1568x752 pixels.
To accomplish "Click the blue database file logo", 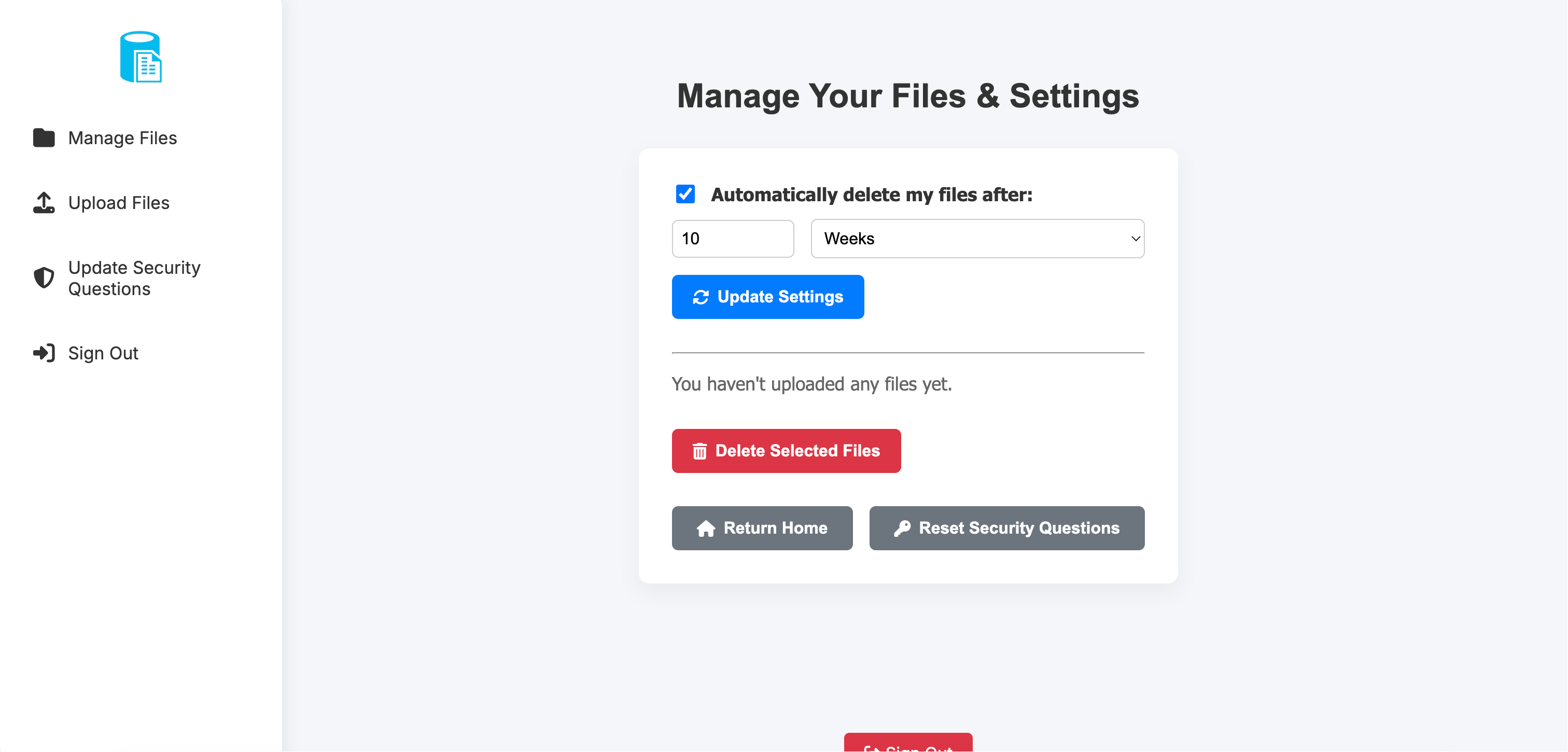I will coord(141,57).
